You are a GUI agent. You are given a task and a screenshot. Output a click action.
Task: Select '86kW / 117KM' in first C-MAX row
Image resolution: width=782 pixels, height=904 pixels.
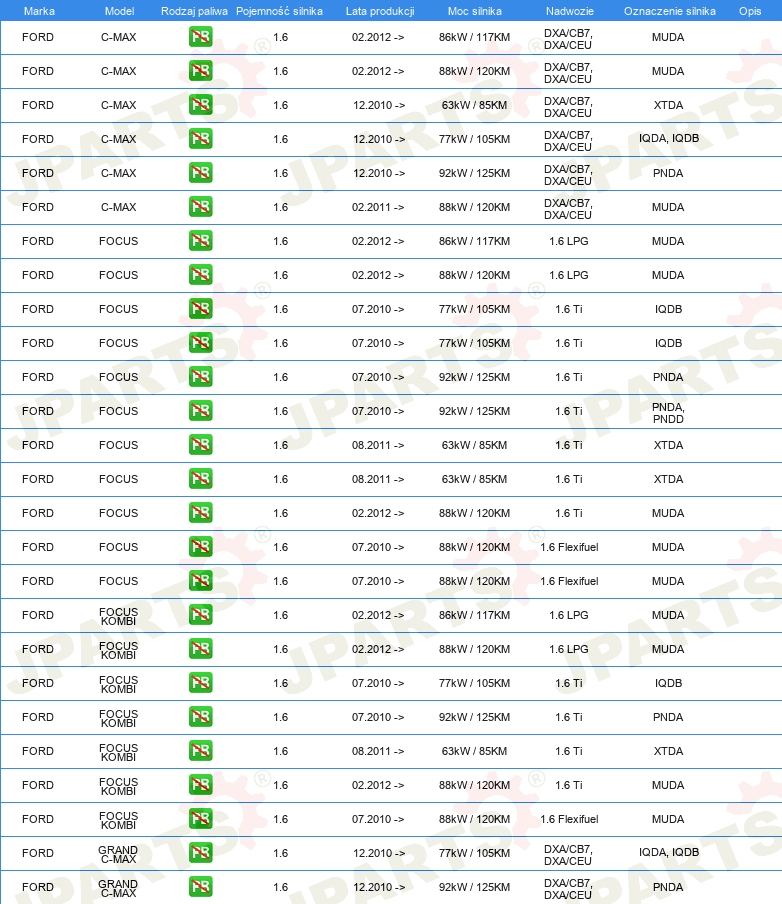click(x=475, y=37)
